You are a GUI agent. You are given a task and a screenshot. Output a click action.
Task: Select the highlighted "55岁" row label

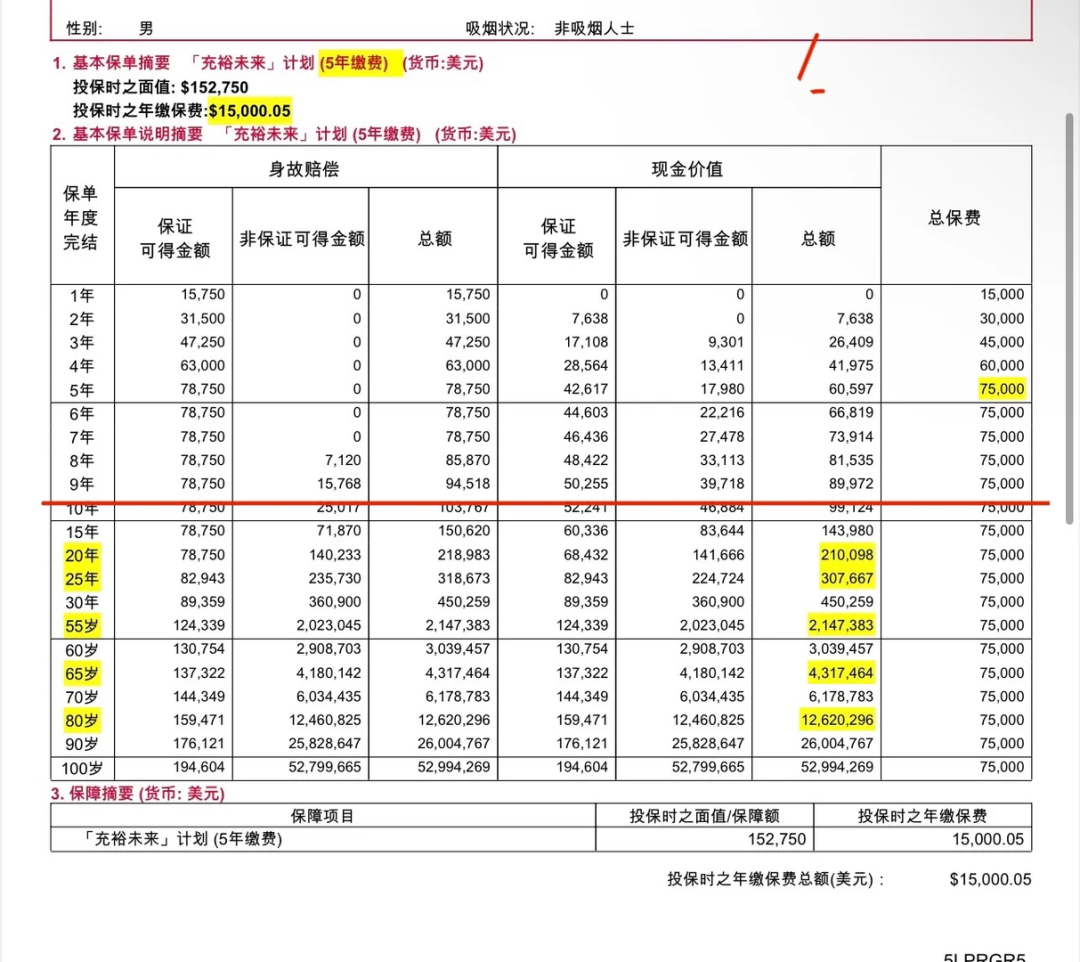(84, 626)
